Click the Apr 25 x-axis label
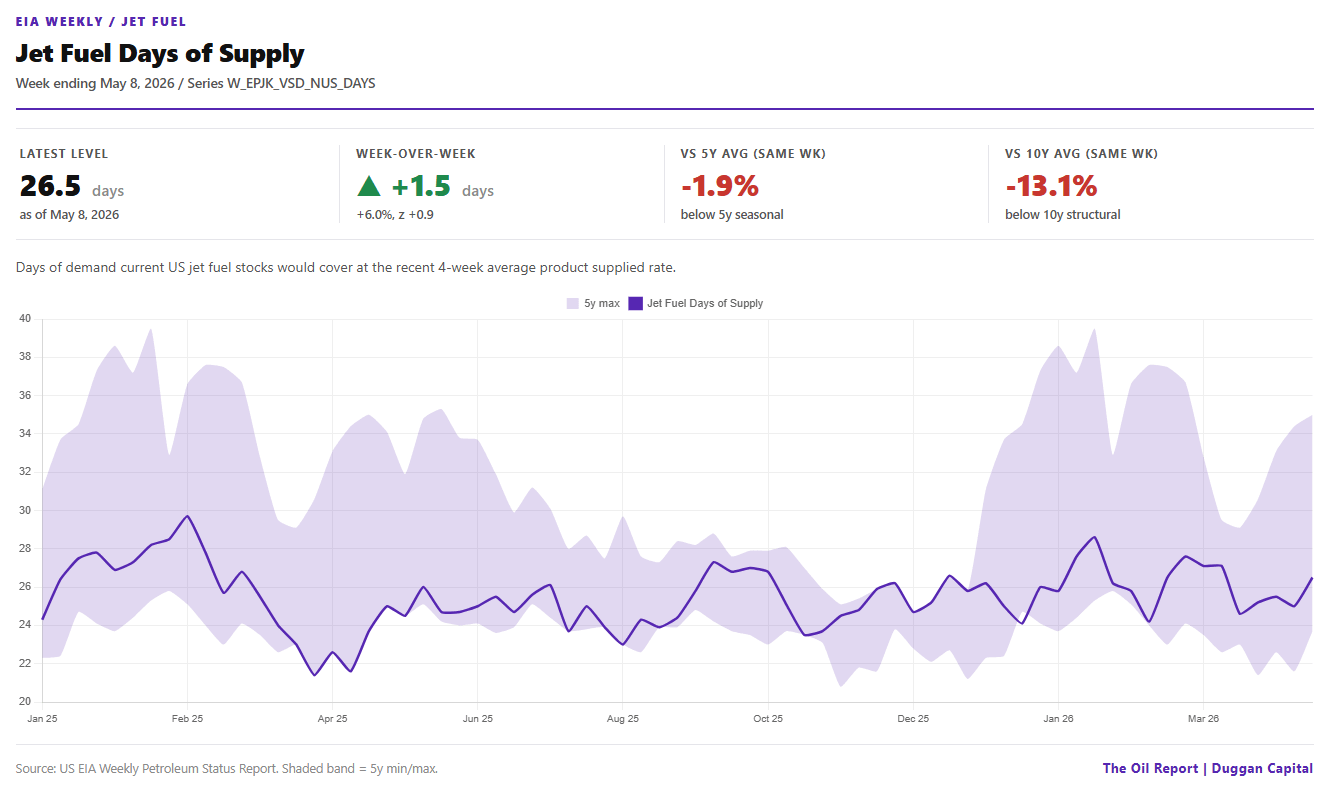The image size is (1334, 792). pyautogui.click(x=332, y=718)
